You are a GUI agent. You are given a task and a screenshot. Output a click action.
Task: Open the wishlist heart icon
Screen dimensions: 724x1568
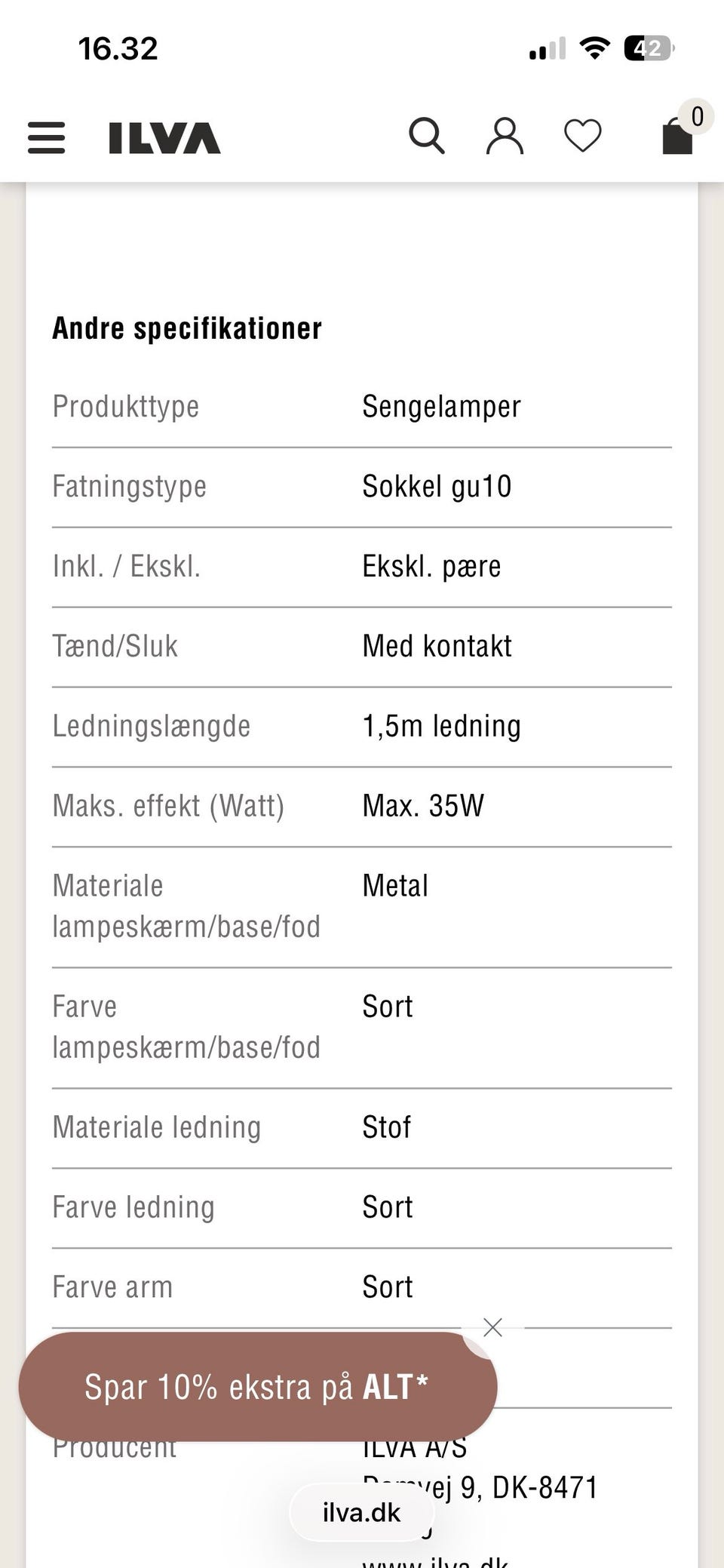583,137
